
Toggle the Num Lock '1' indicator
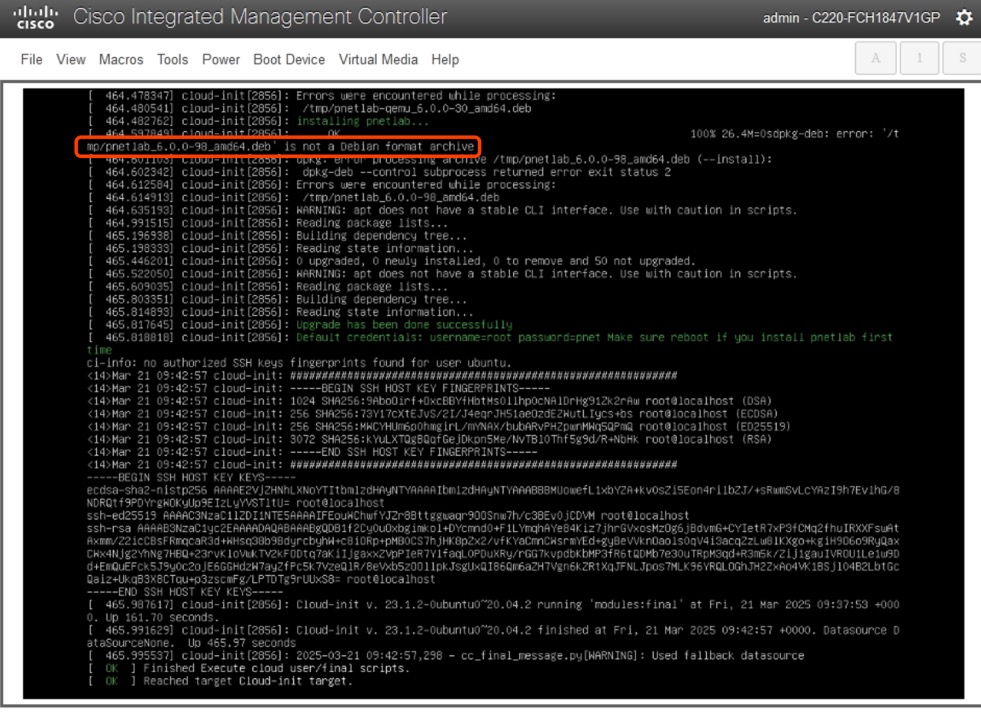tap(919, 59)
